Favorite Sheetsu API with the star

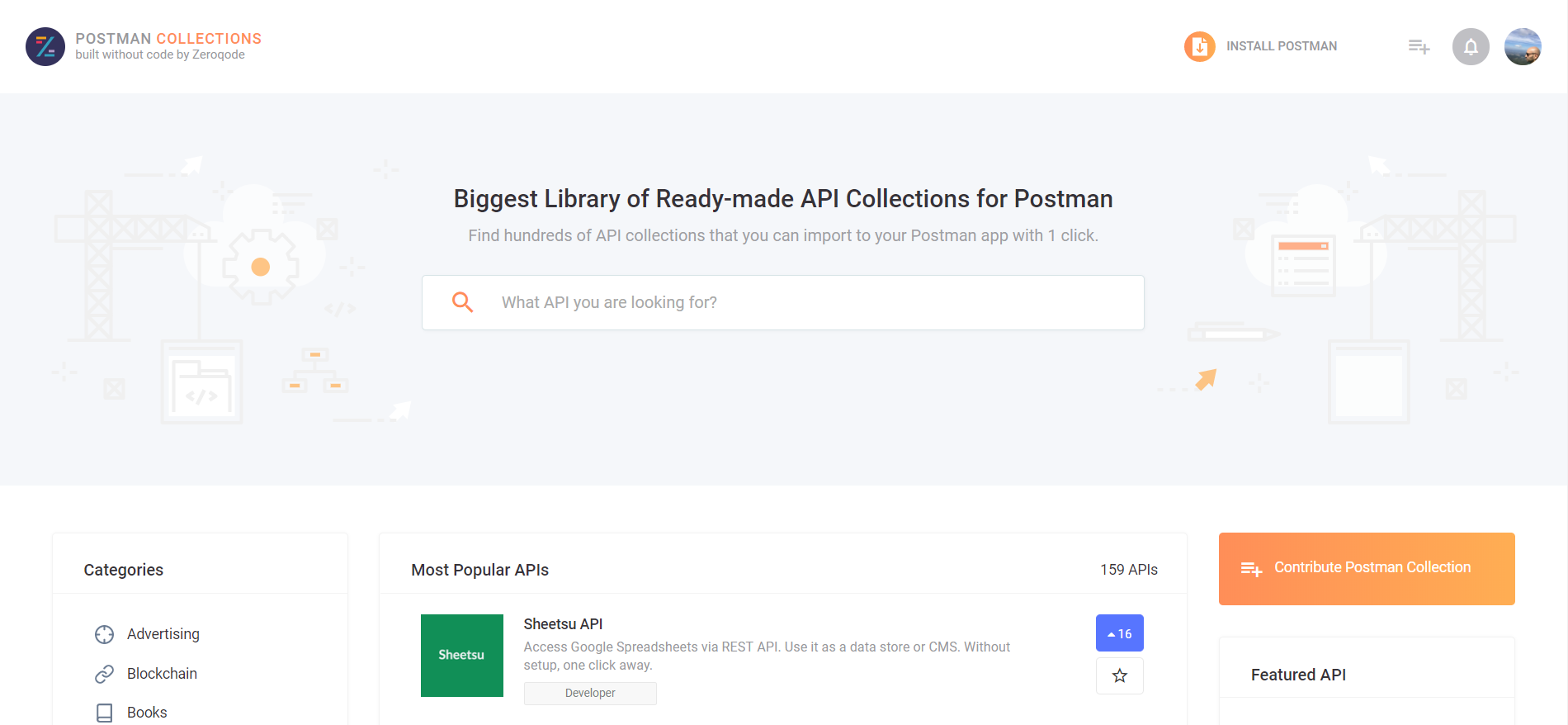click(x=1119, y=676)
